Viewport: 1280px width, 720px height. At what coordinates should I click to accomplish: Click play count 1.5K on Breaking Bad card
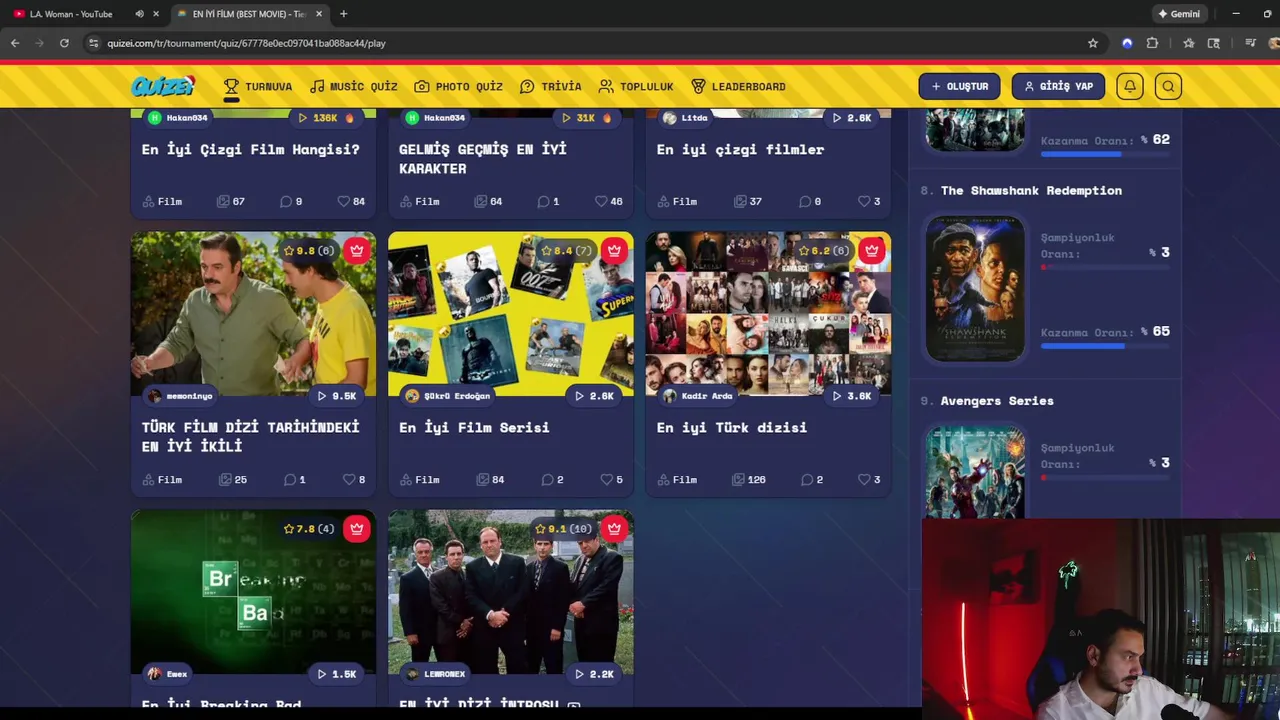point(336,674)
